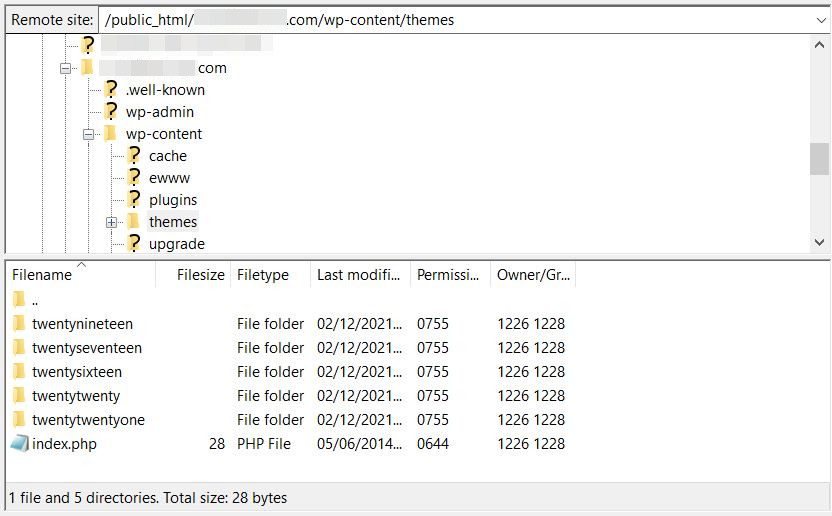Click the plugins folder unknown-state icon

tap(133, 200)
